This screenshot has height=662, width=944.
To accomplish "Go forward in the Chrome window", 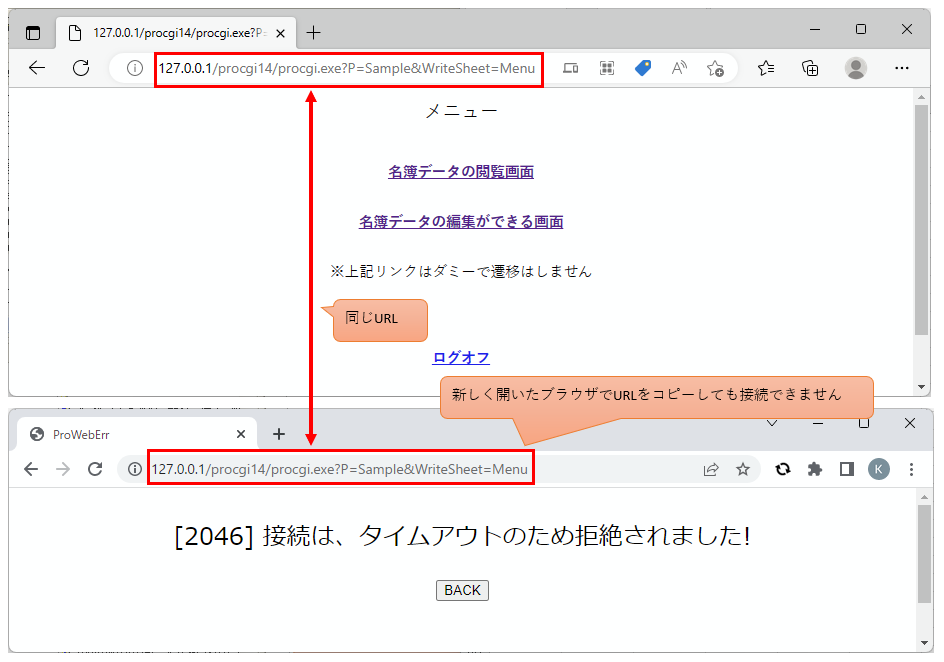I will coord(63,469).
